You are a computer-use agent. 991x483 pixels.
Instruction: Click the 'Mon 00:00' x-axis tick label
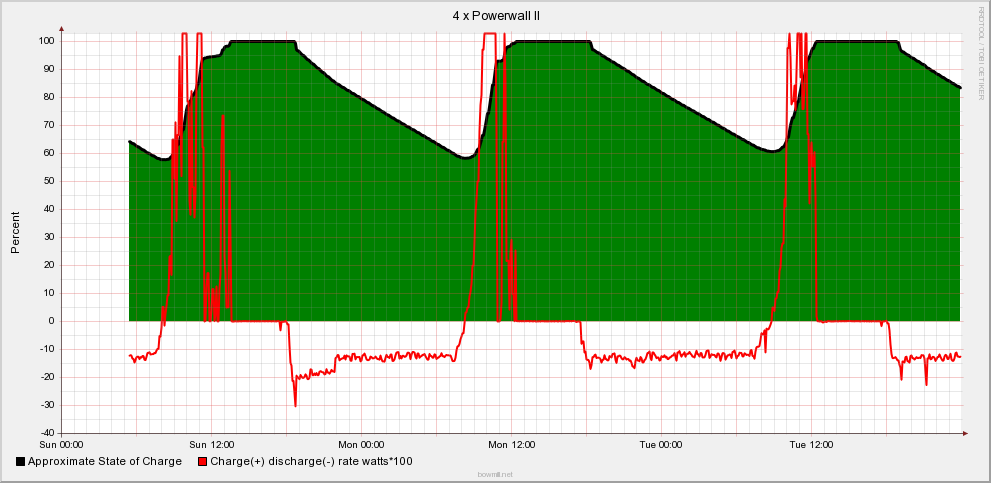tap(361, 445)
